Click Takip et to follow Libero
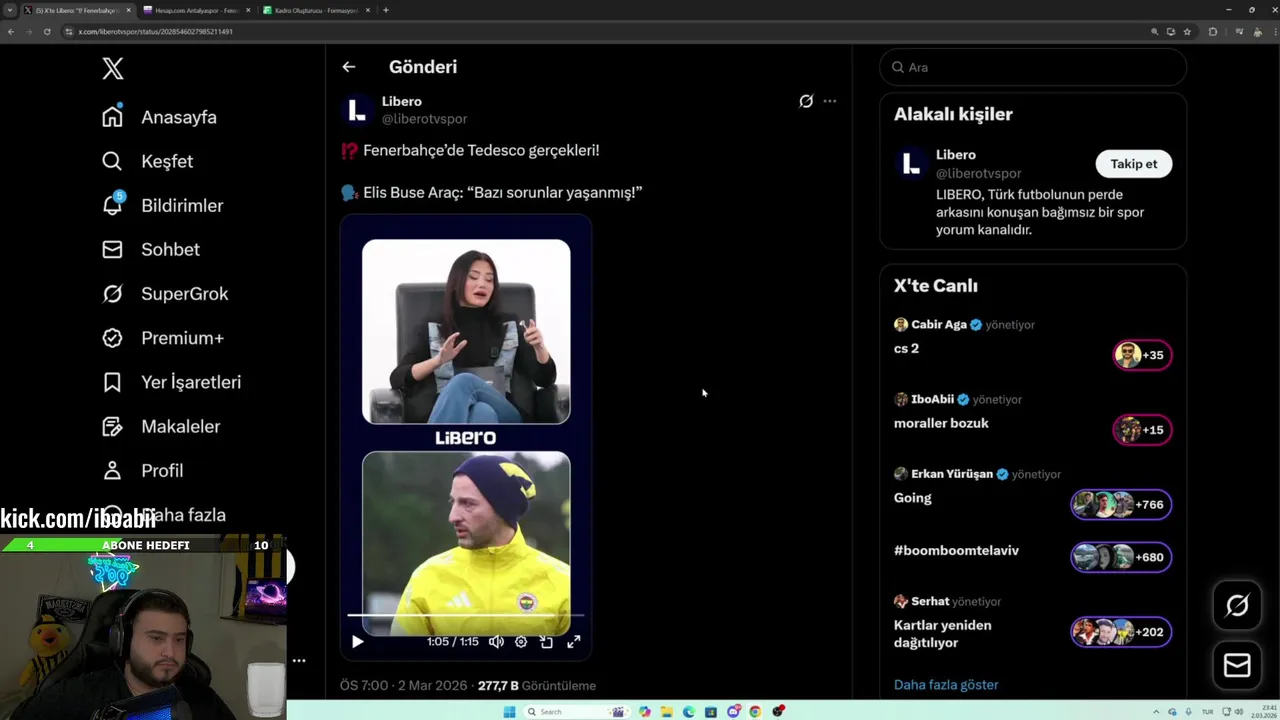Screen dimensions: 1280x720 coord(1134,164)
